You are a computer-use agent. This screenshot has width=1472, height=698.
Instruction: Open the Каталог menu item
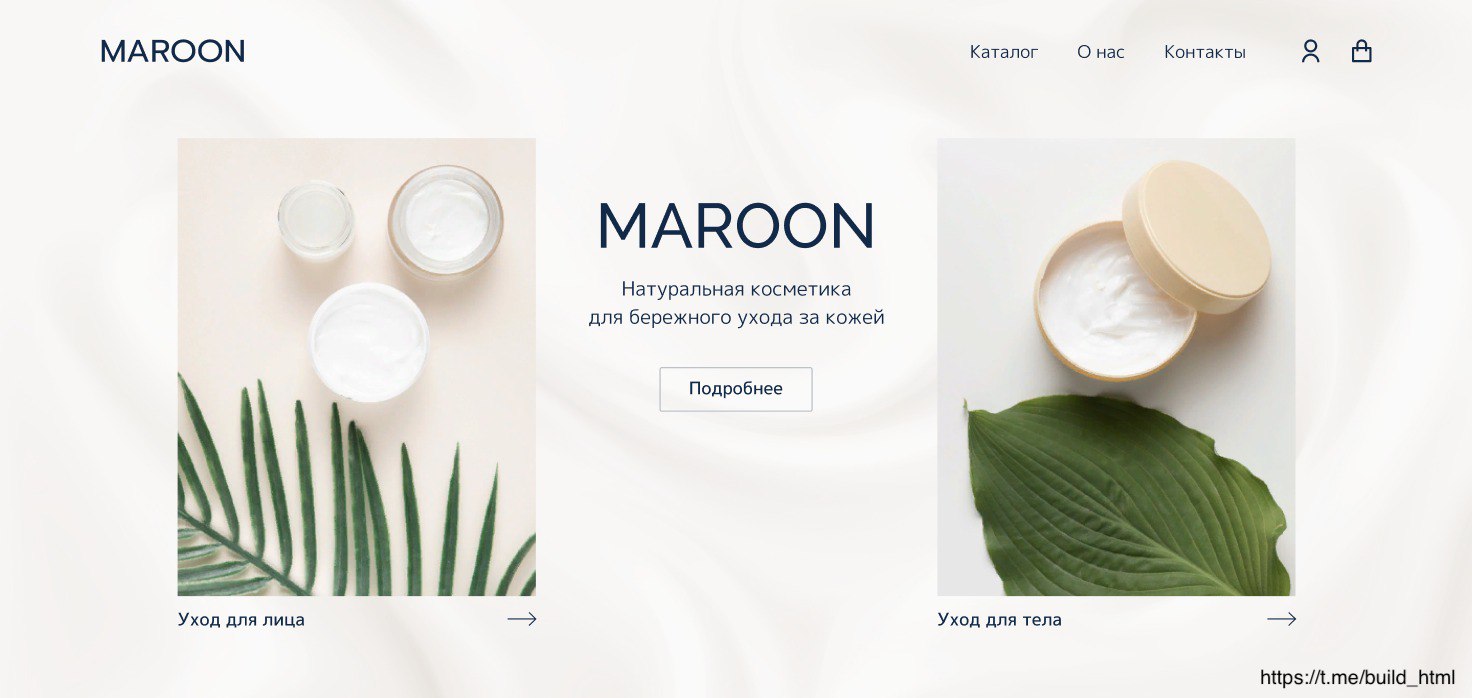pyautogui.click(x=1004, y=52)
